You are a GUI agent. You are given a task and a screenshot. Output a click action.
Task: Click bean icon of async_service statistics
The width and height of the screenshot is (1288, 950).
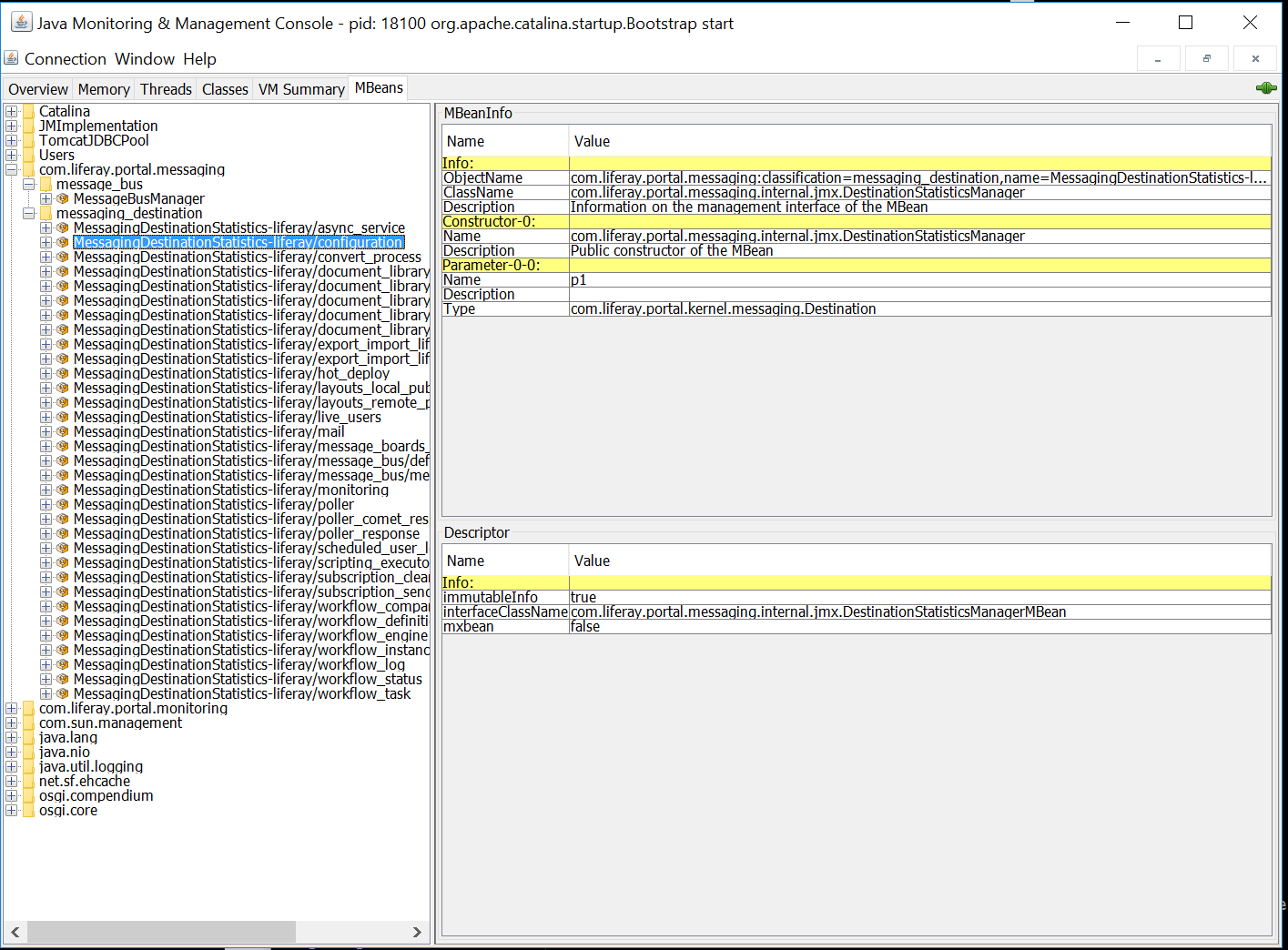[63, 227]
